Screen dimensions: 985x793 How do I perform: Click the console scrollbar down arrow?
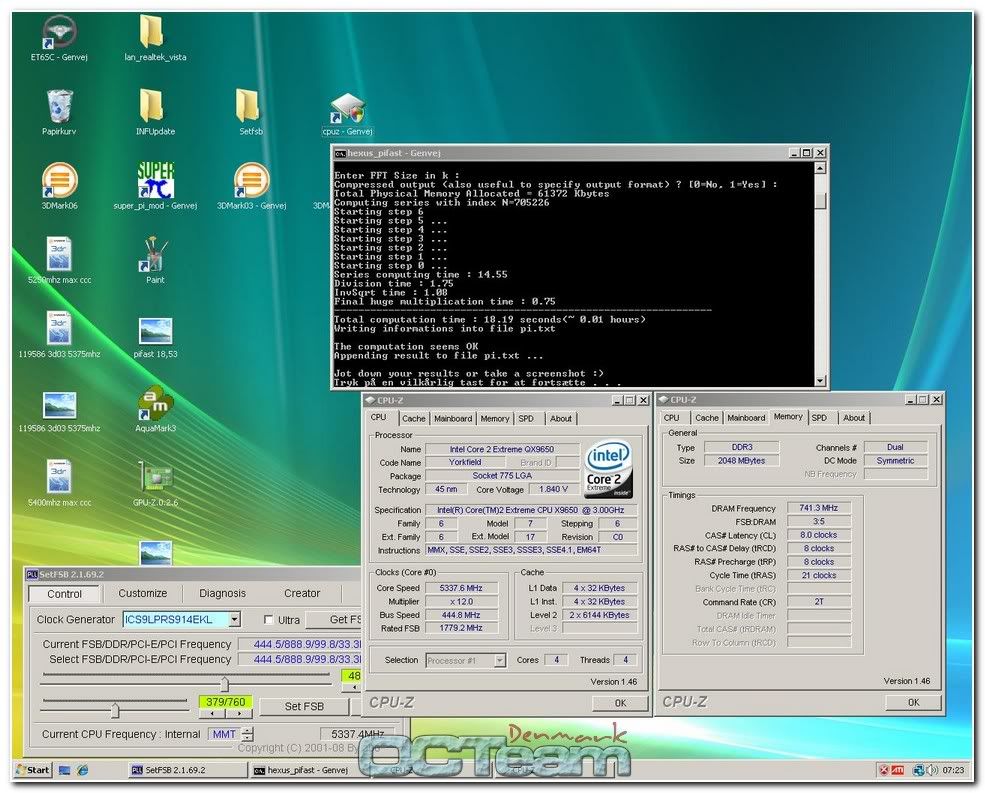(820, 381)
